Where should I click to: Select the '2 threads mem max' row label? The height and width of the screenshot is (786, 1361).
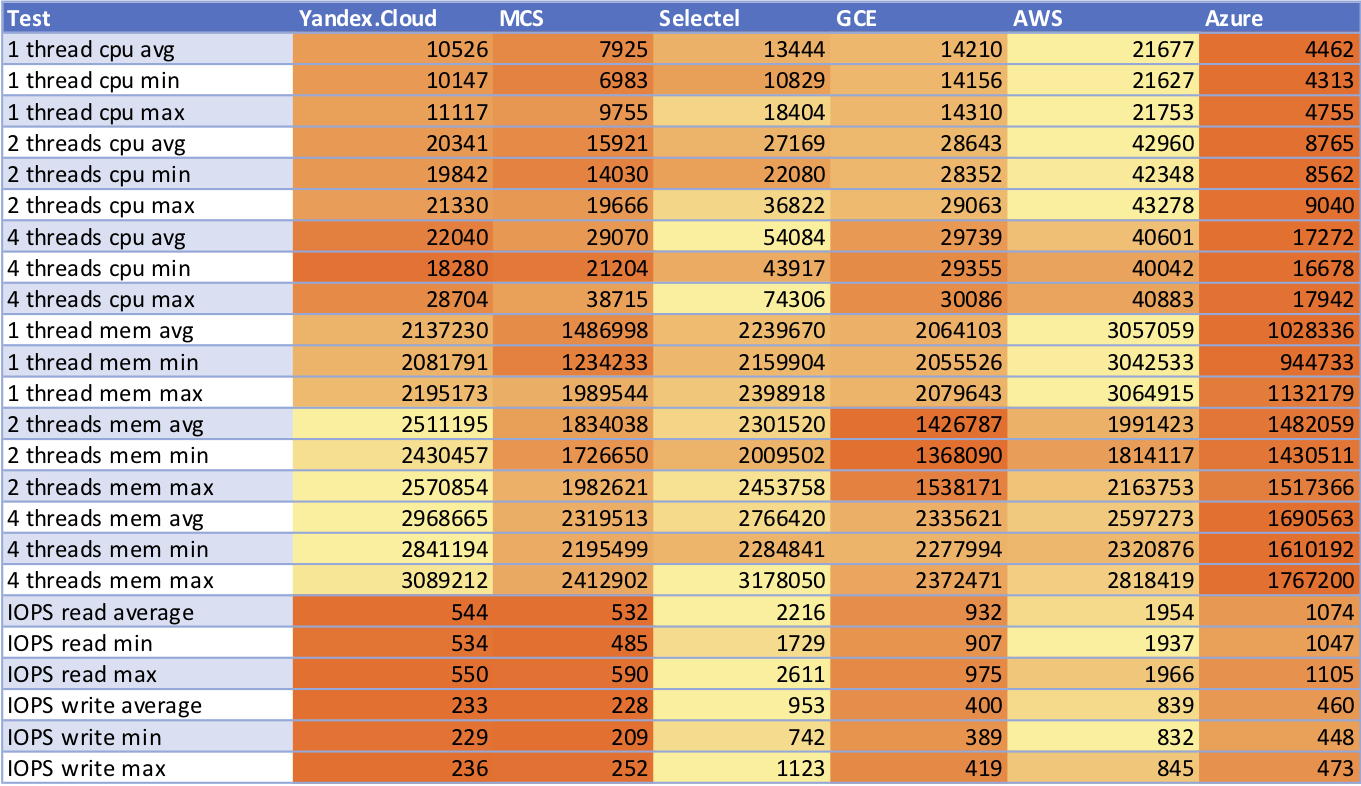coord(147,487)
